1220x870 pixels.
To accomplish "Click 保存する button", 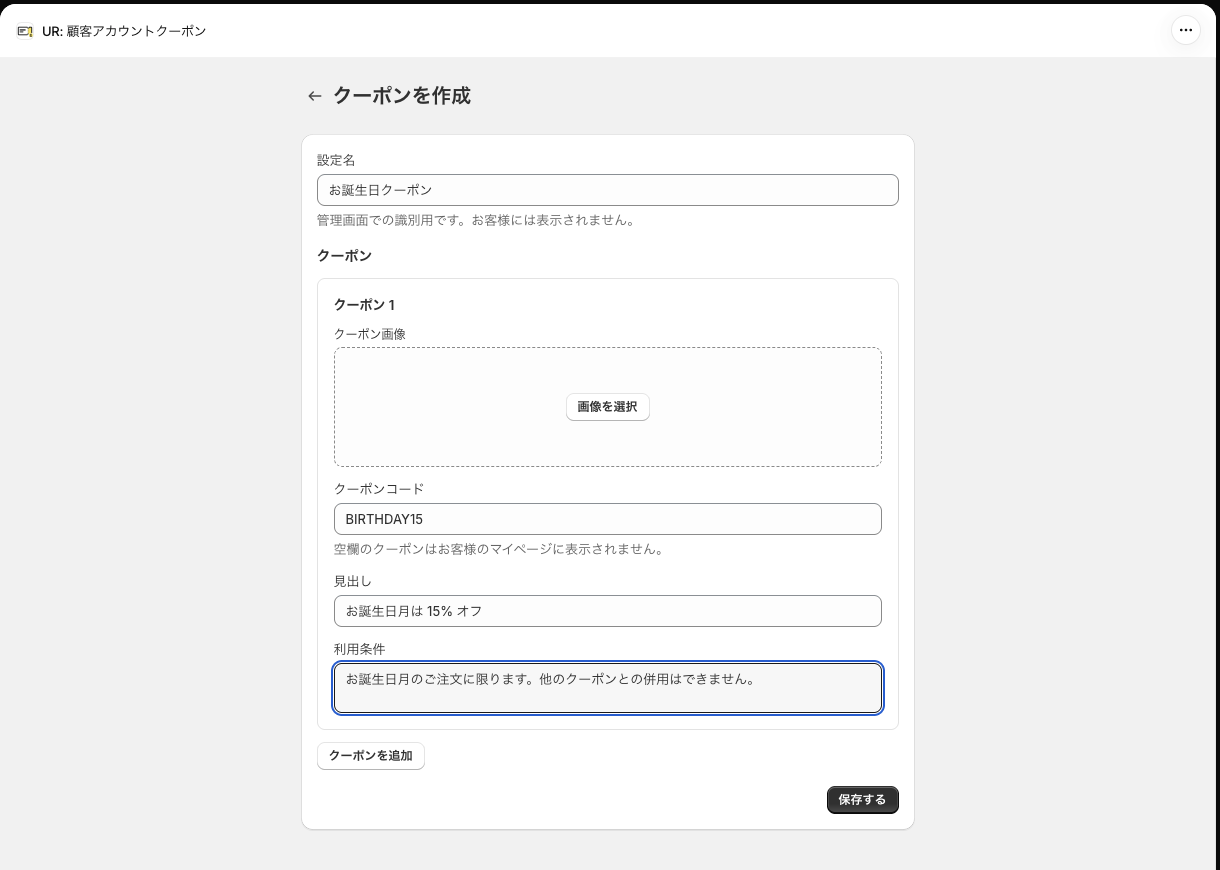I will [x=863, y=800].
